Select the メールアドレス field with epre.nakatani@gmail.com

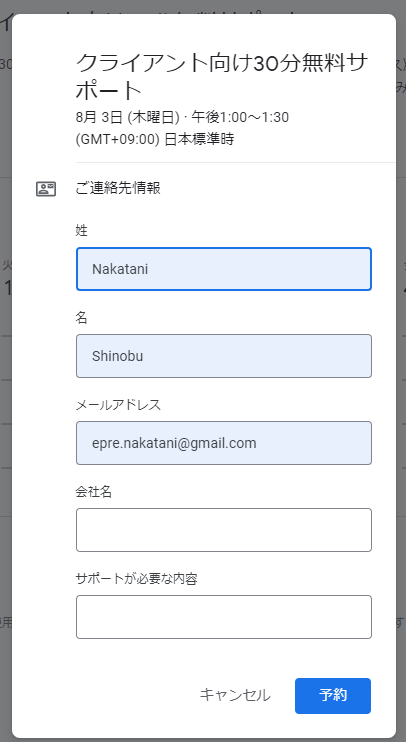[224, 443]
